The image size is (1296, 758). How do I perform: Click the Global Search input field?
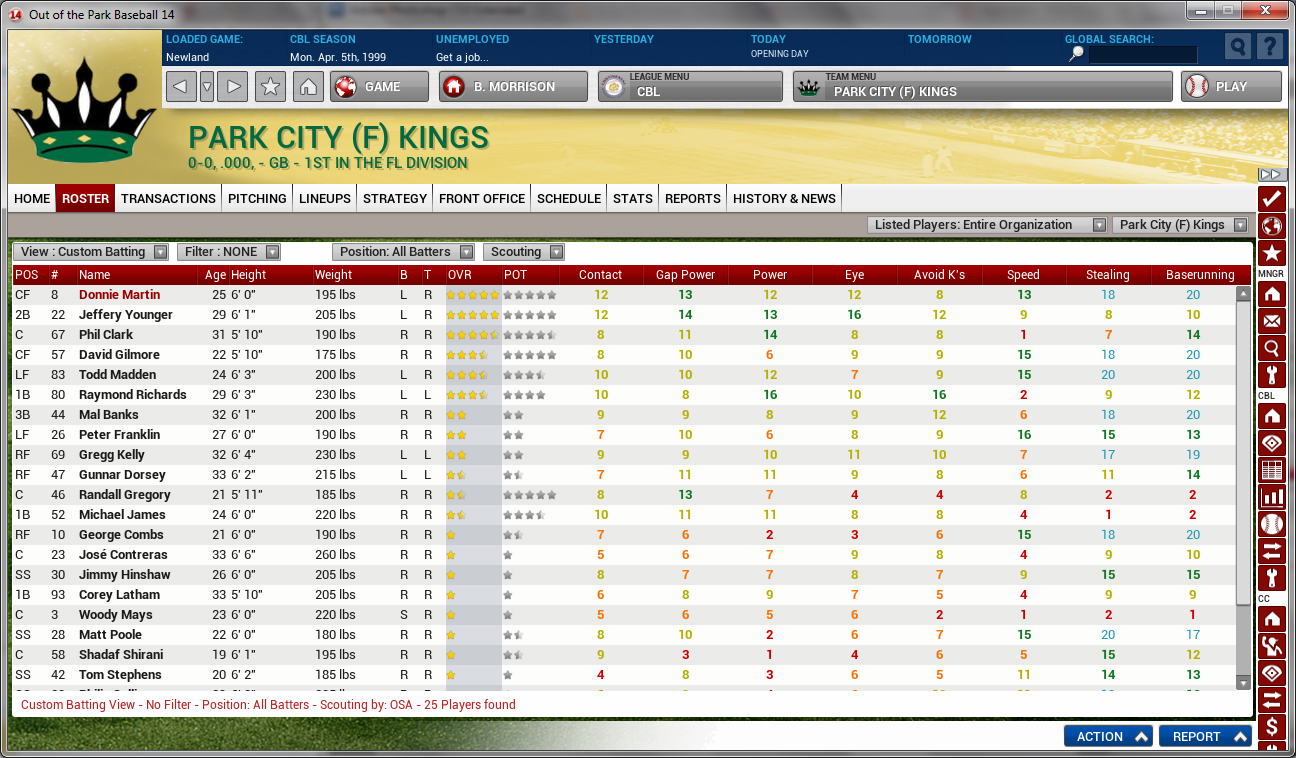1142,55
